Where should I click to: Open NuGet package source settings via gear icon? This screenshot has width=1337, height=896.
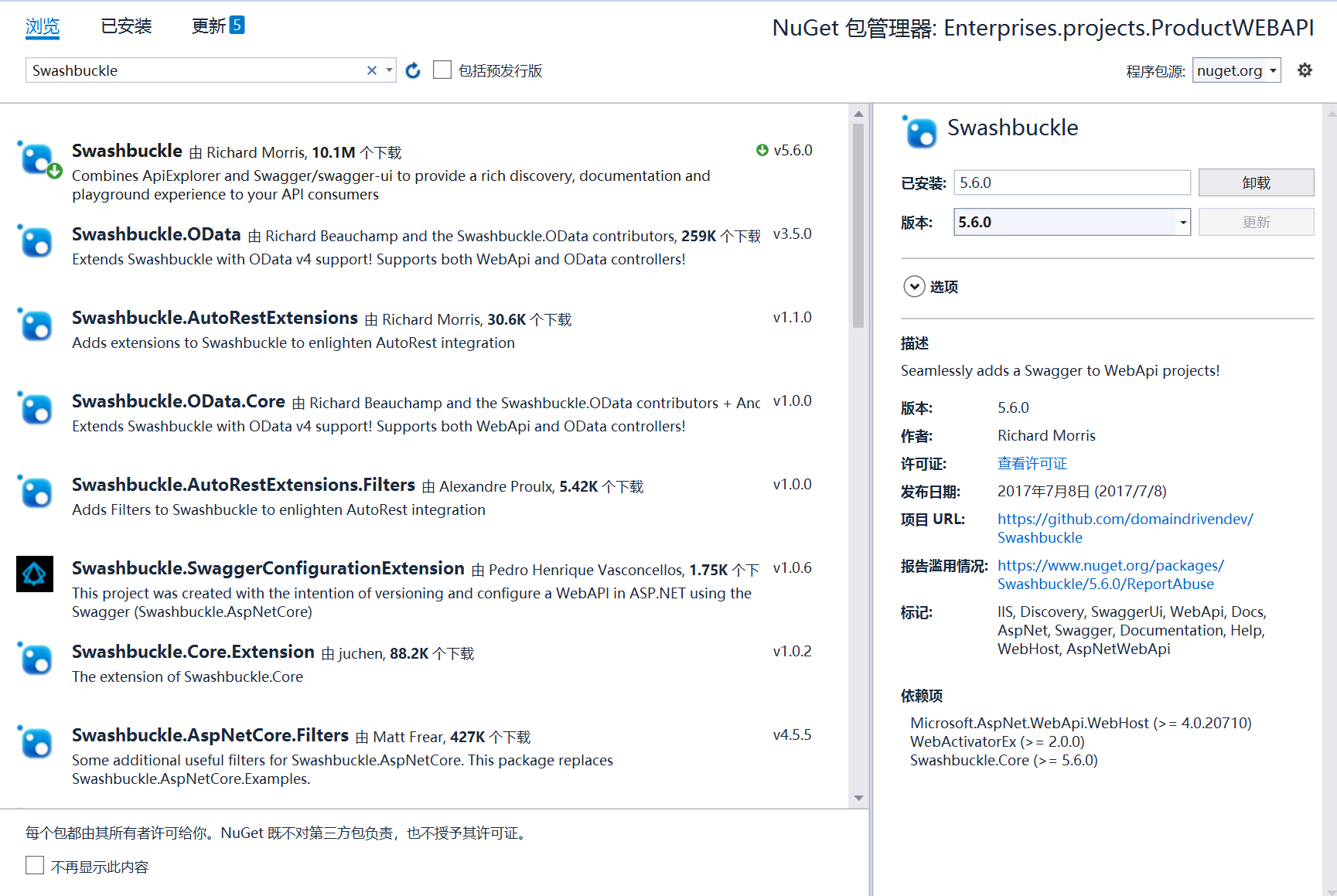pos(1305,70)
